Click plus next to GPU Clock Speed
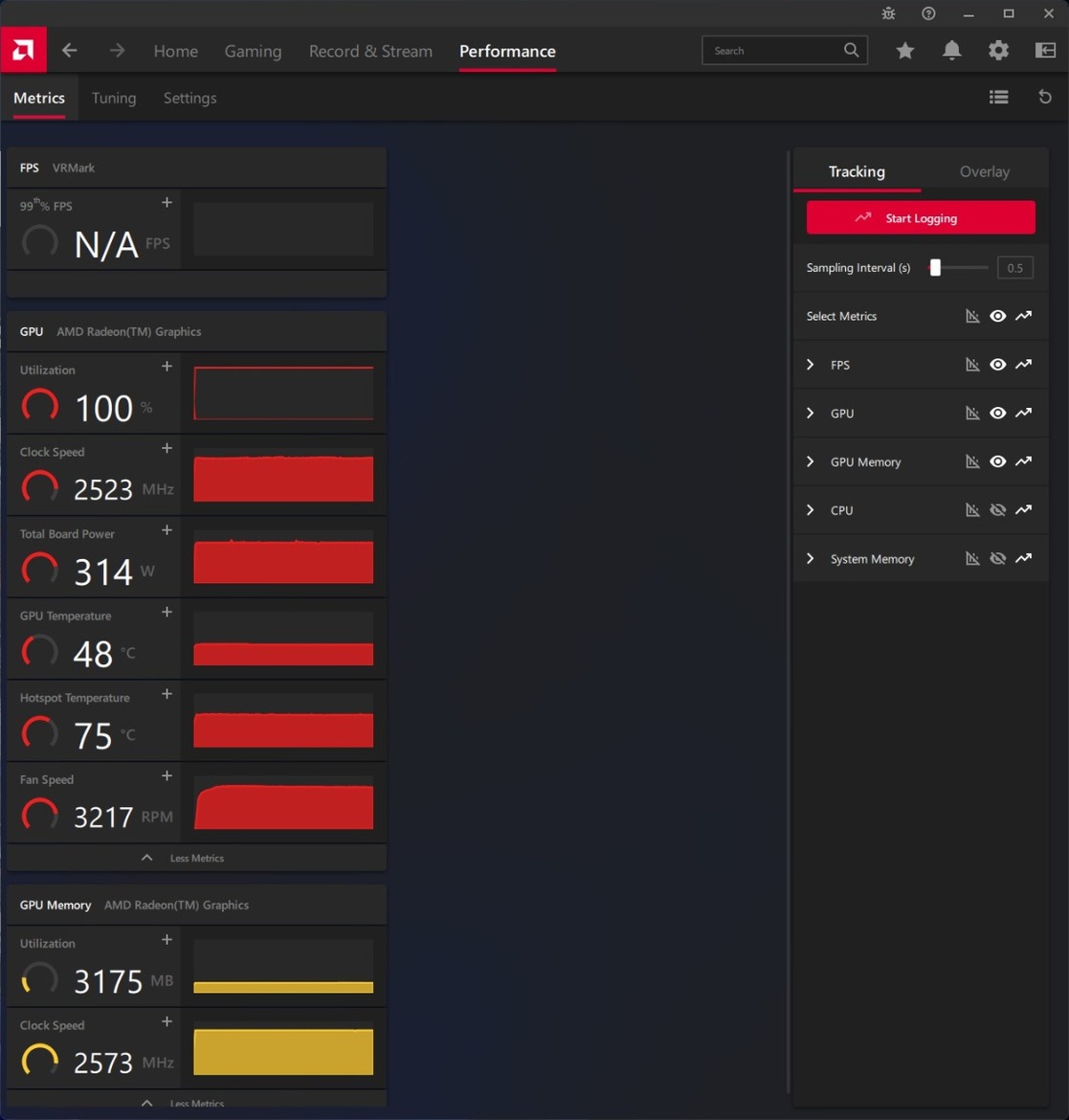The image size is (1069, 1120). (x=167, y=449)
